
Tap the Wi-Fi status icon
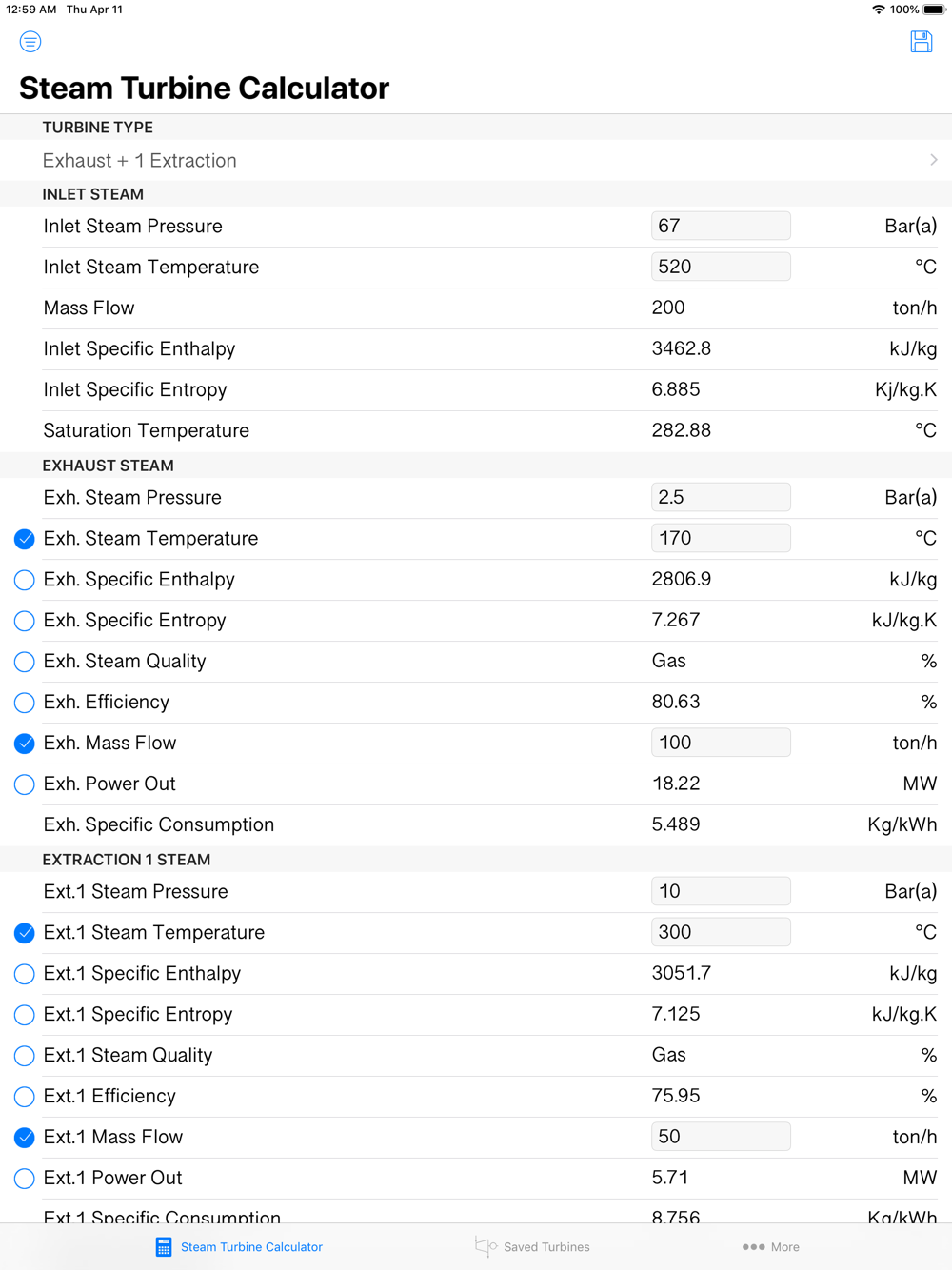878,10
